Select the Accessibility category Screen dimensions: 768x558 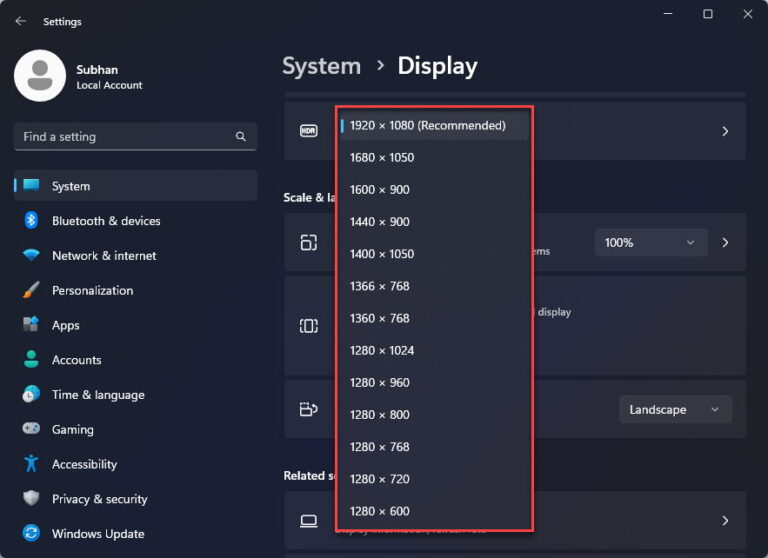coord(84,465)
